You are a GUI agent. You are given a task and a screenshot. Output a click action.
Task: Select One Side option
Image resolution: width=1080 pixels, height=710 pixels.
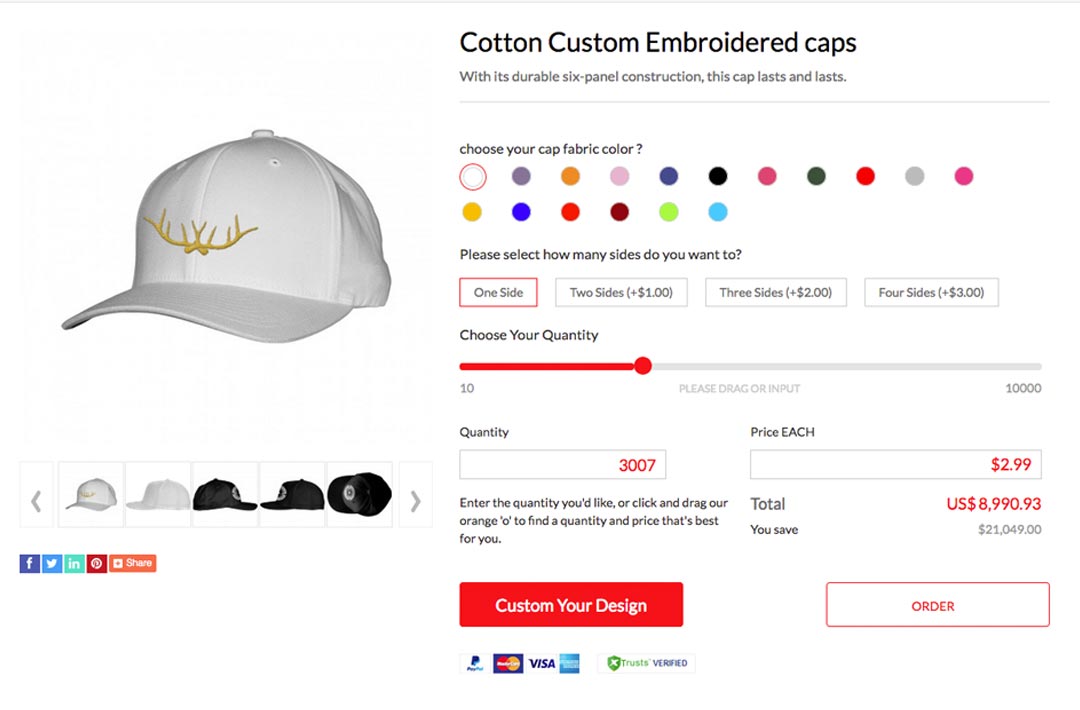pos(498,293)
